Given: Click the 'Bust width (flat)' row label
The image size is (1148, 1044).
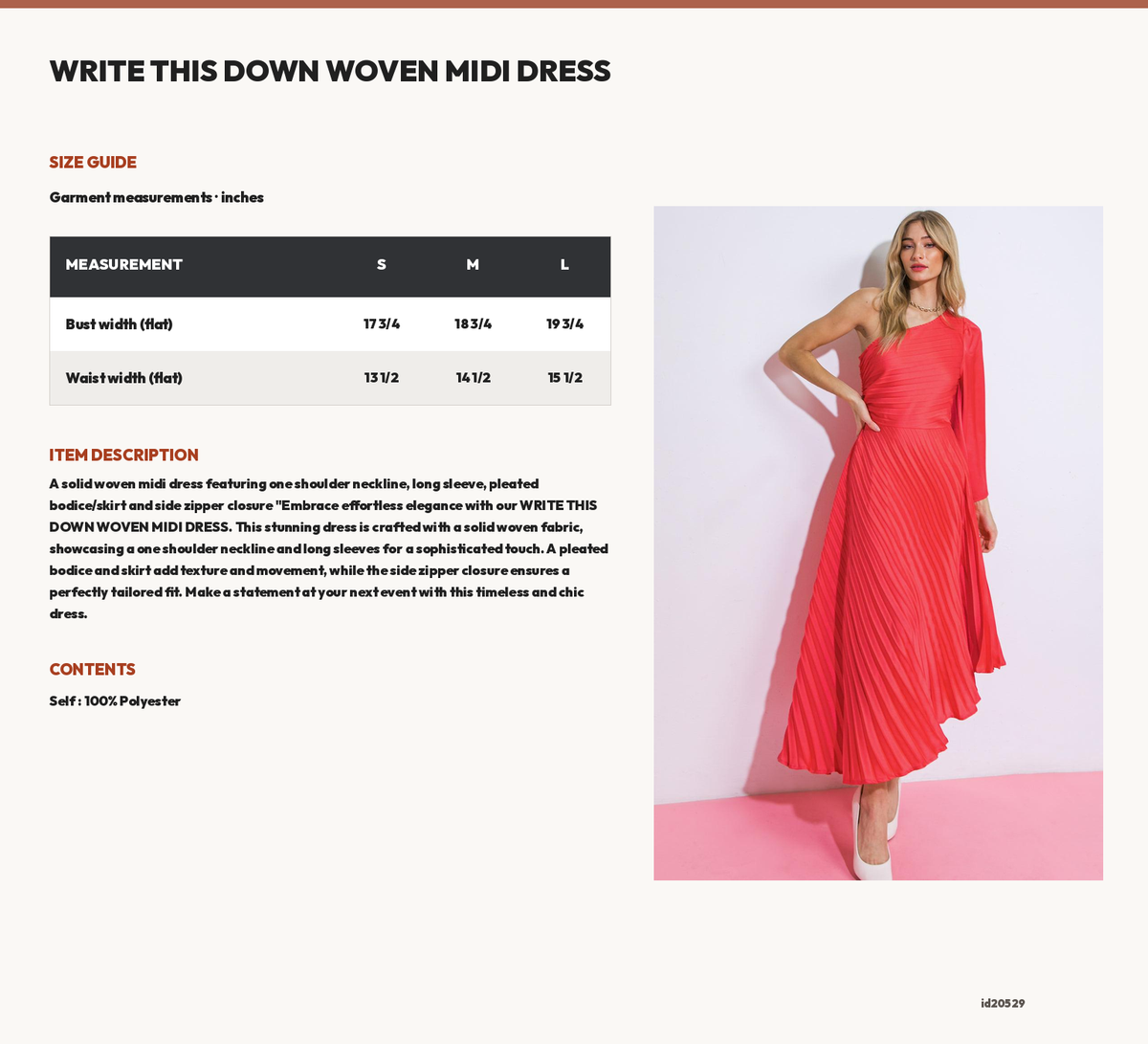Looking at the screenshot, I should click(119, 324).
